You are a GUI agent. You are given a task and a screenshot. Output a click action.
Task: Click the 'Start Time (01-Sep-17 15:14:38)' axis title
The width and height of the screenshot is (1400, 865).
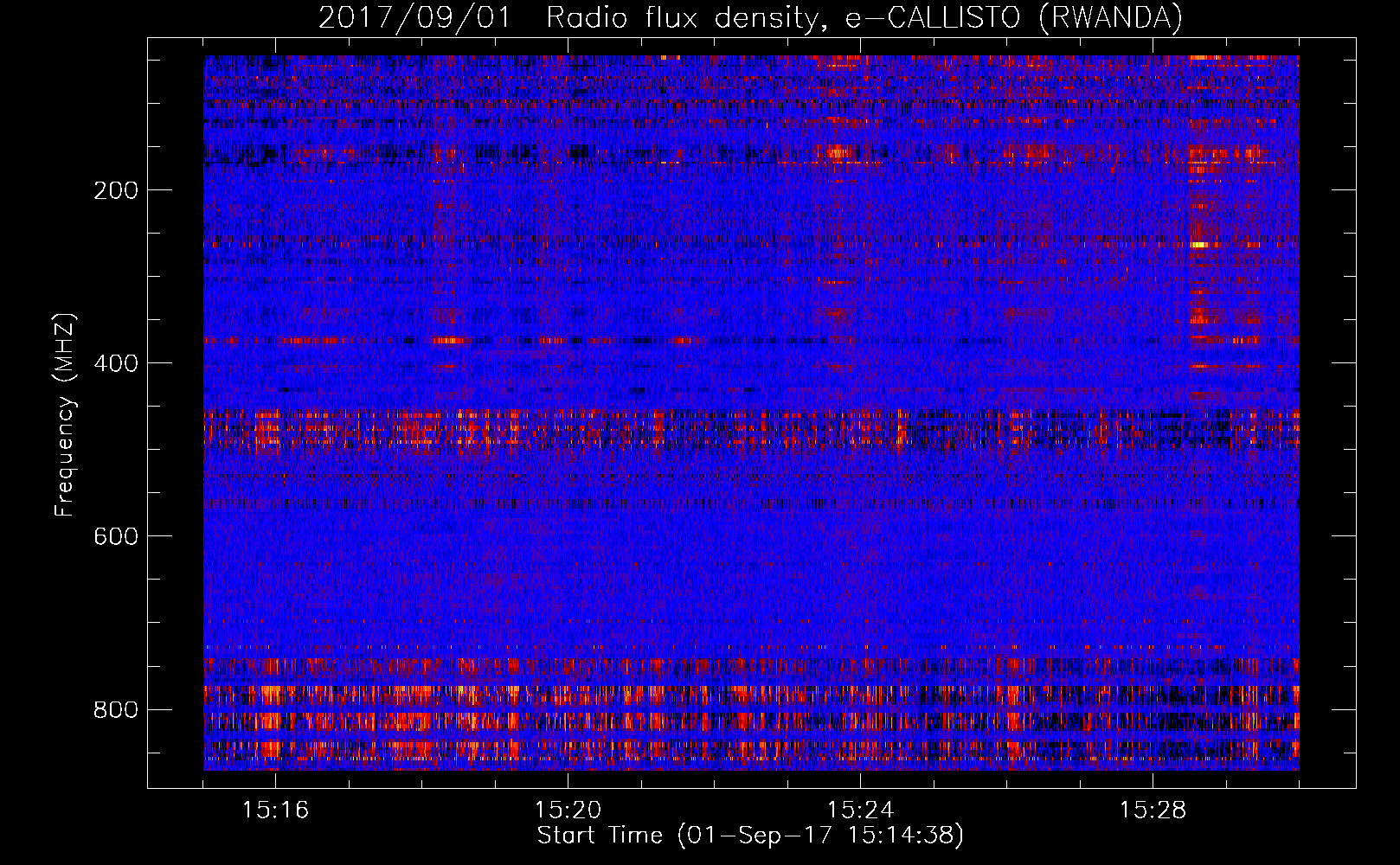pyautogui.click(x=750, y=836)
